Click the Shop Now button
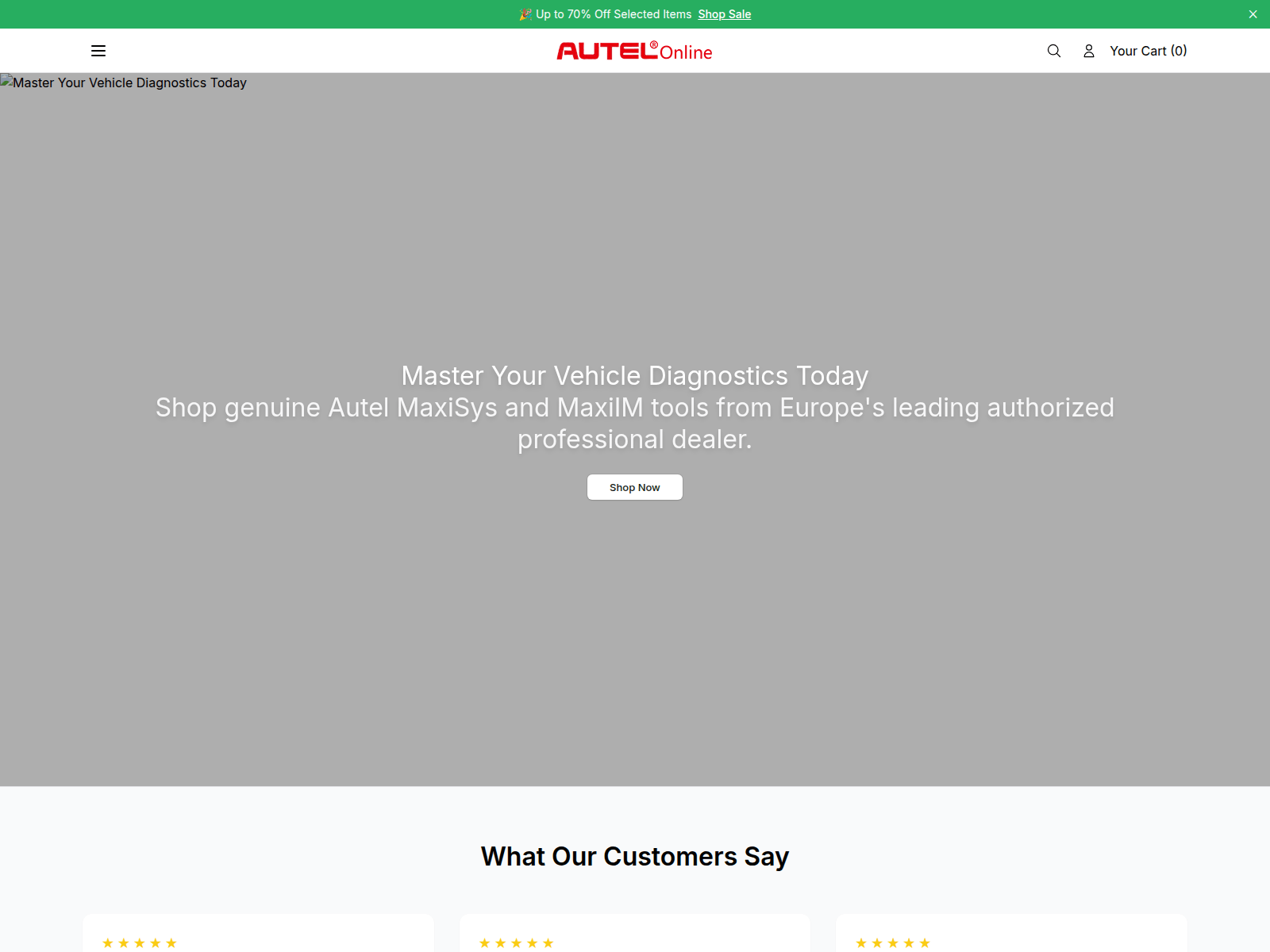 pos(635,487)
